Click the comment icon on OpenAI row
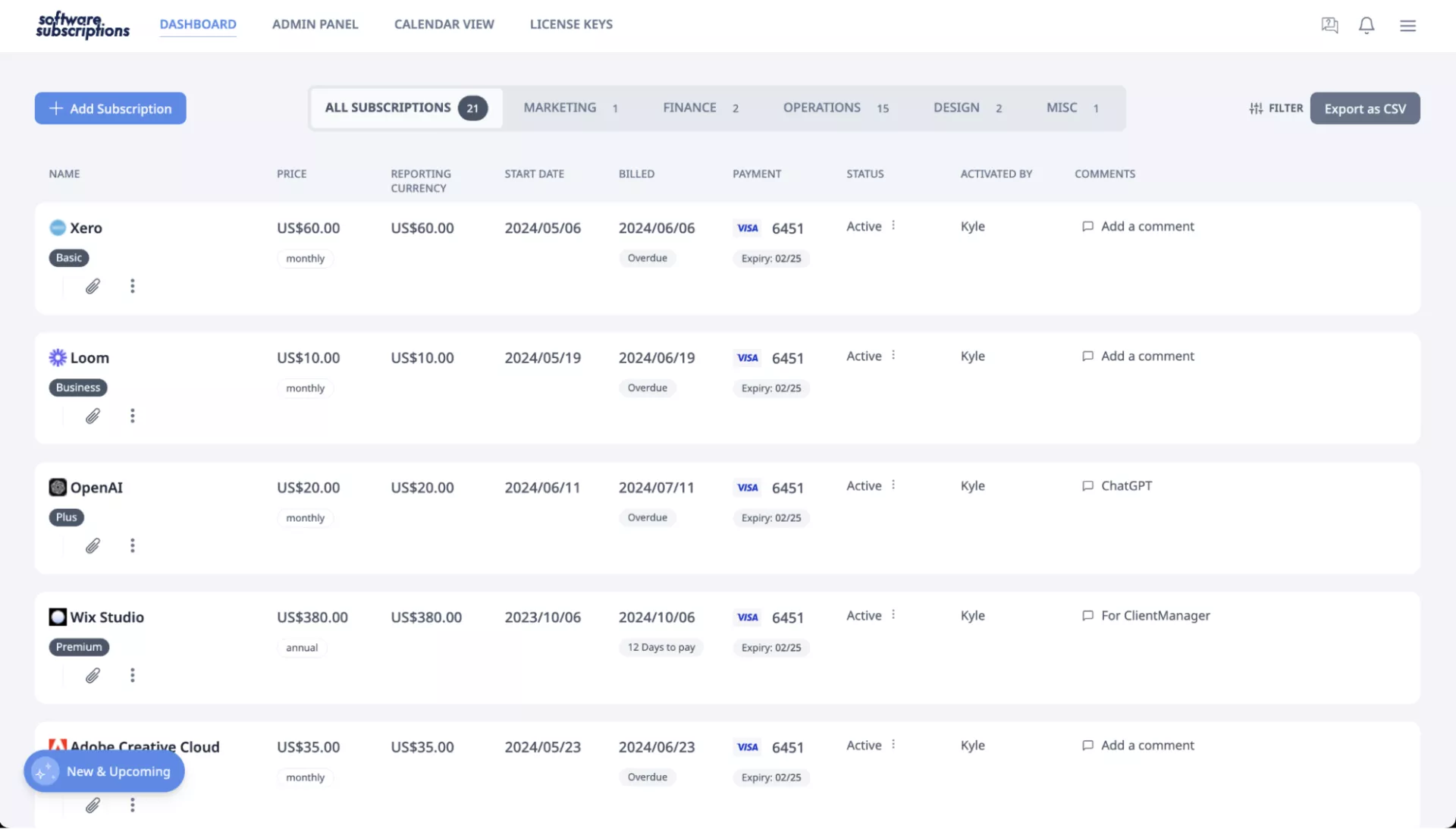Viewport: 1456px width, 829px height. click(x=1087, y=486)
